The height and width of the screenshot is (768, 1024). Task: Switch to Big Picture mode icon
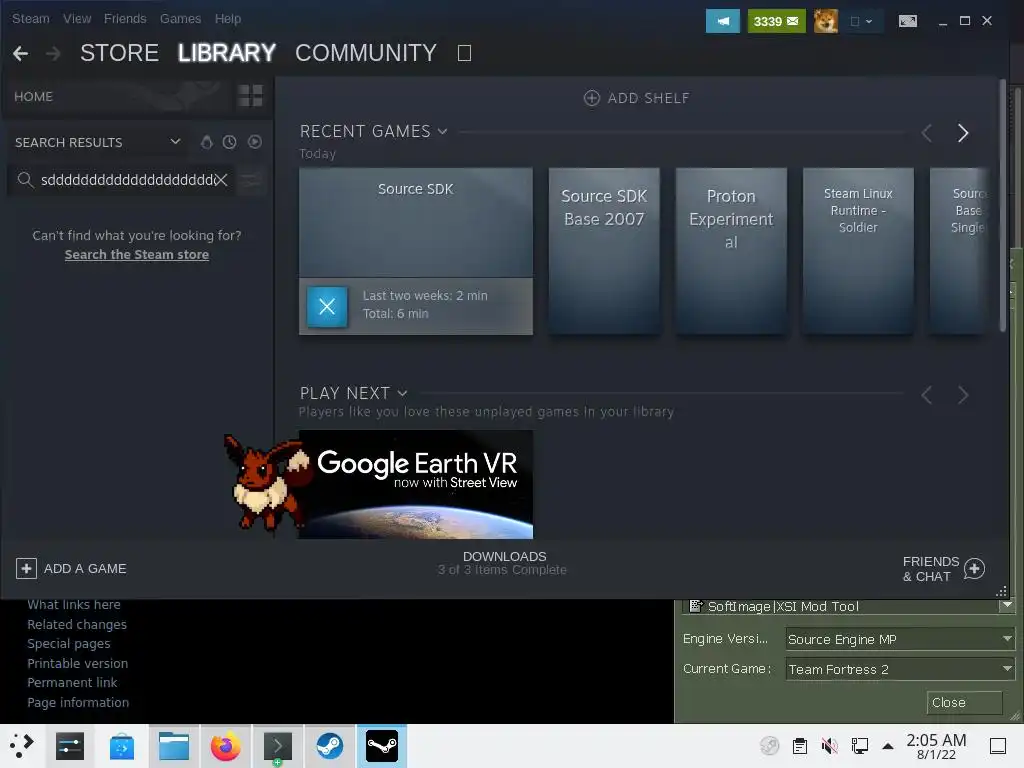pos(908,21)
